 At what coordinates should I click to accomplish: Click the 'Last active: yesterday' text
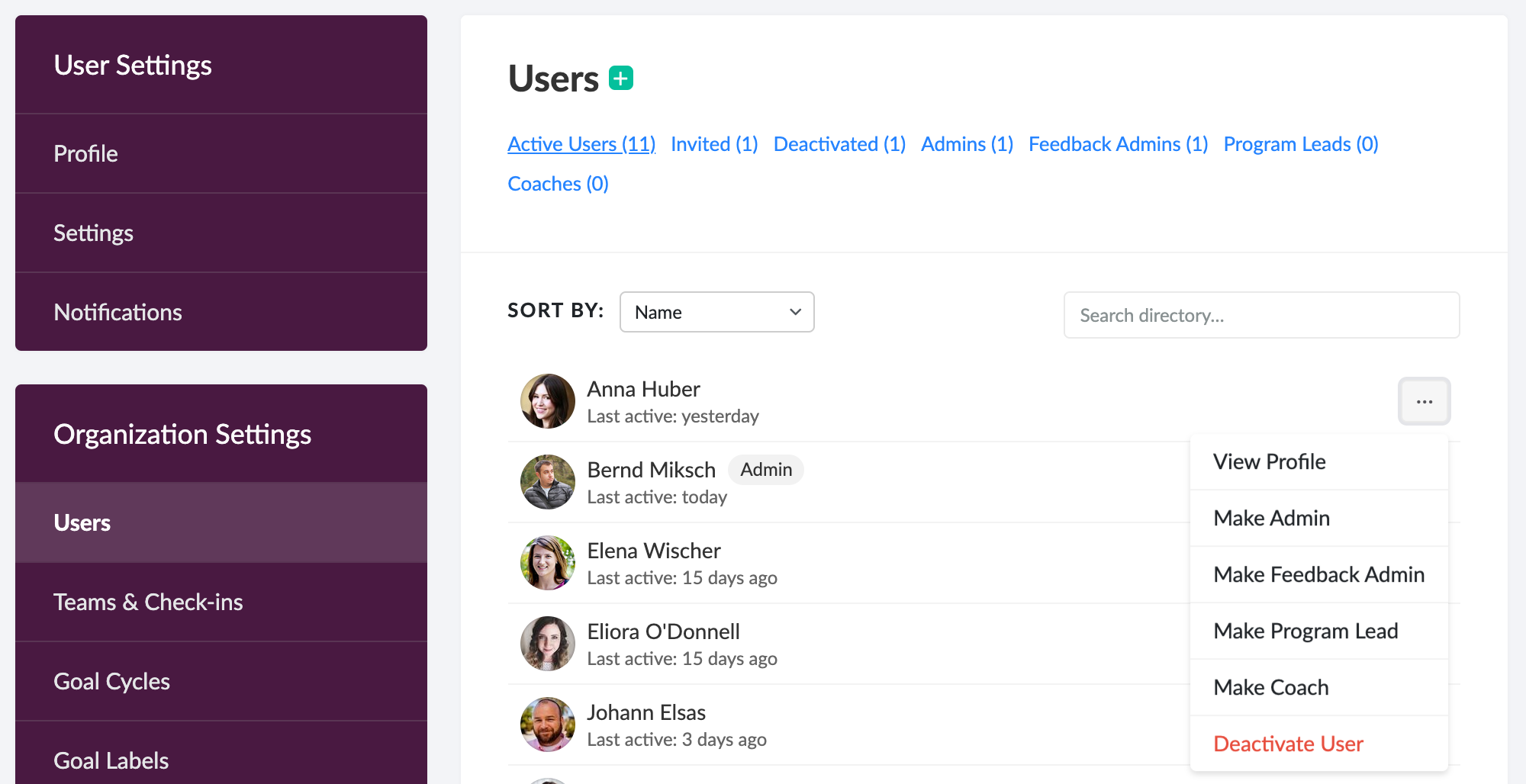click(673, 416)
